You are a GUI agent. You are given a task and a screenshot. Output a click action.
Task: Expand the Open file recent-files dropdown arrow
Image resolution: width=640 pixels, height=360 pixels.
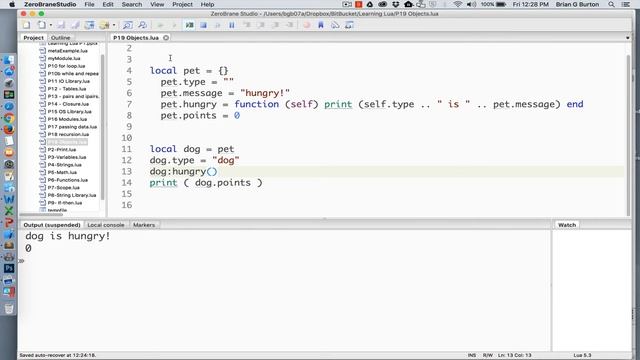[51, 25]
